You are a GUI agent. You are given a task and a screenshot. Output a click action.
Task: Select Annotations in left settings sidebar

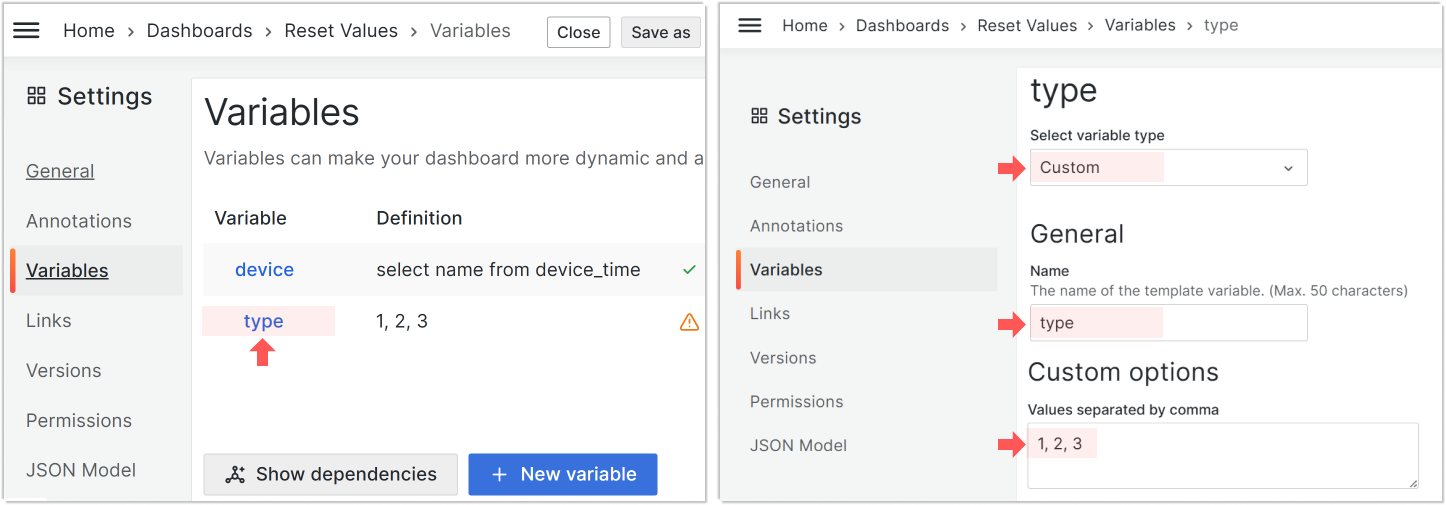pyautogui.click(x=79, y=221)
